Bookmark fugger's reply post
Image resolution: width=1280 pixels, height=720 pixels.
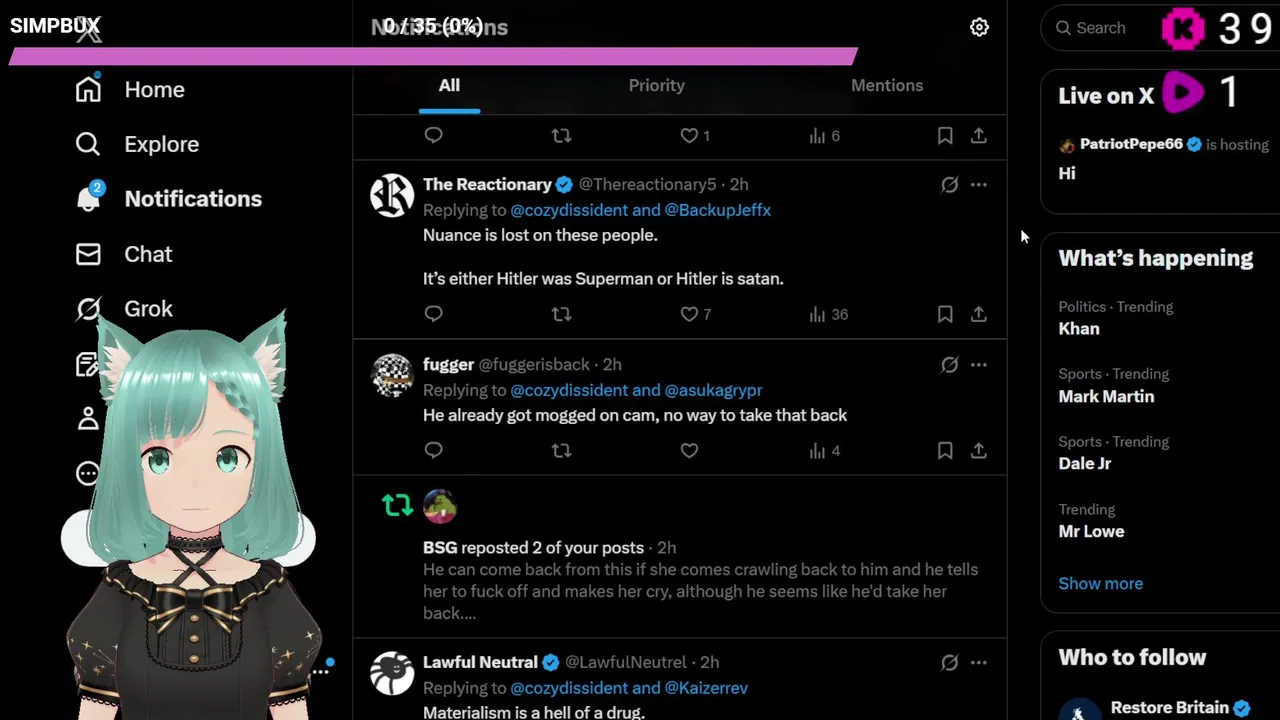click(945, 451)
